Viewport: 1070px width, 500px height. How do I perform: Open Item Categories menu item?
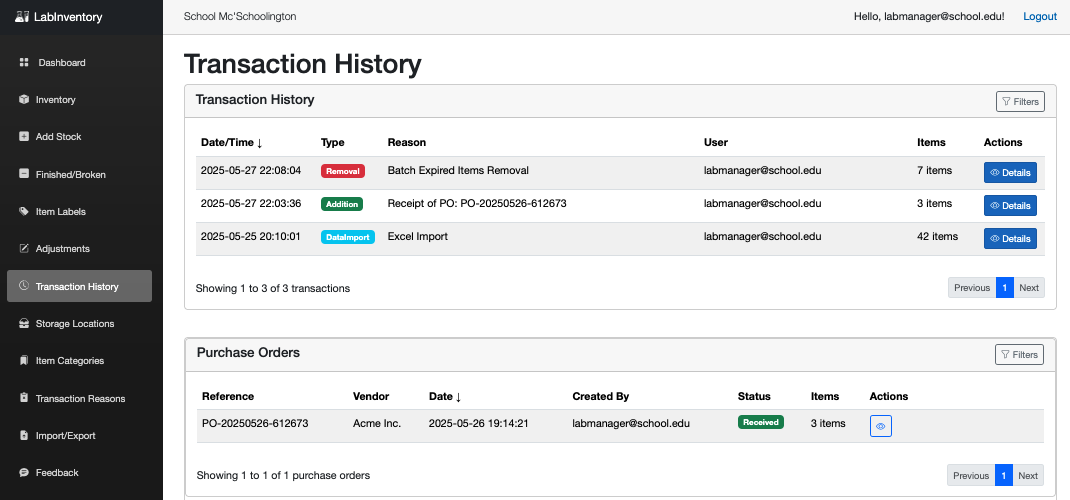click(x=79, y=360)
